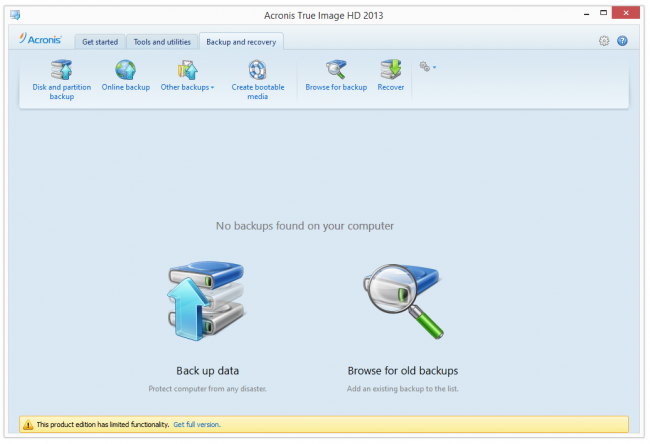Click the Acronis logo
The height and width of the screenshot is (444, 650).
click(x=41, y=41)
